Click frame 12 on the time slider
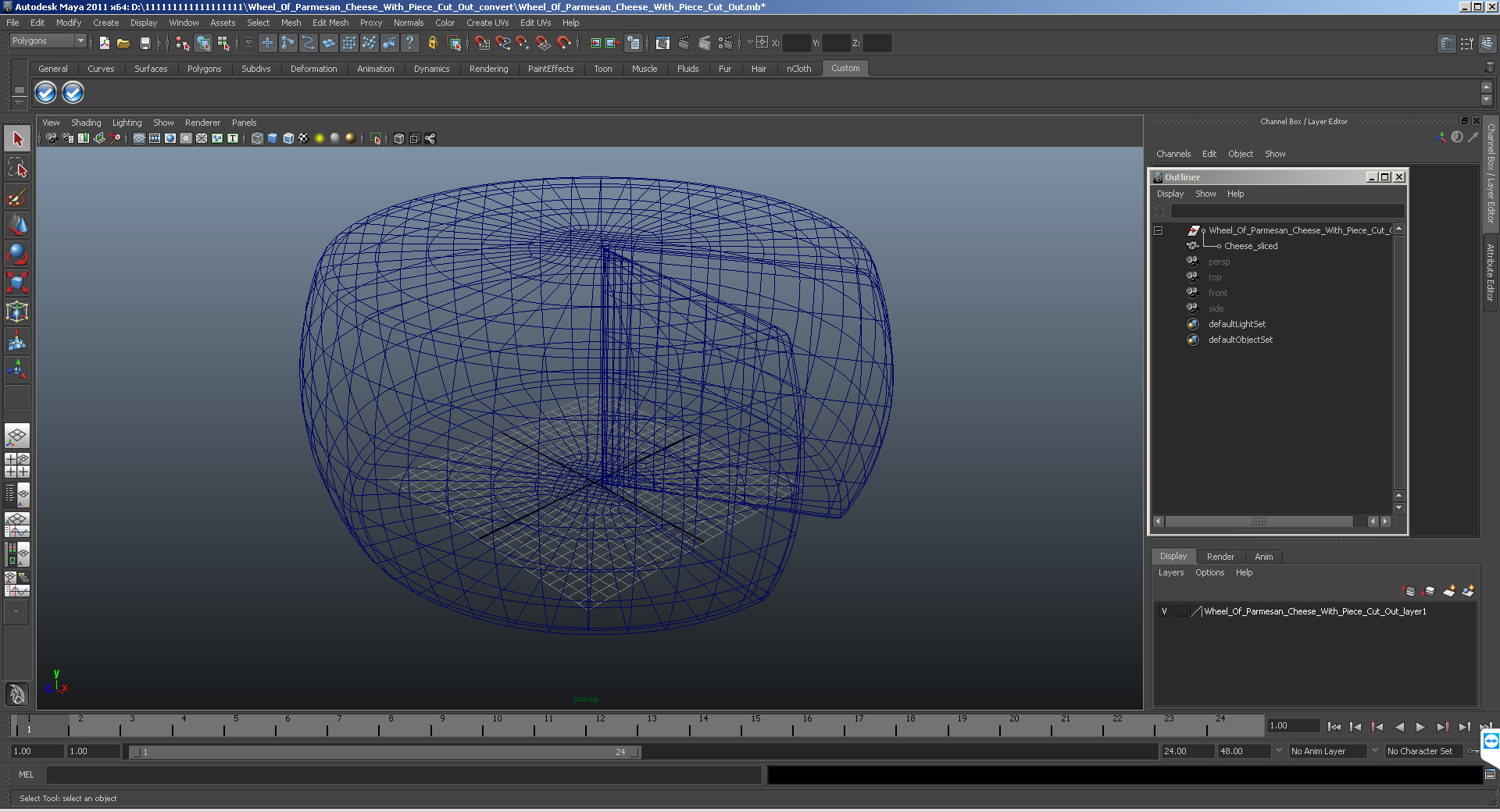This screenshot has width=1500, height=812. (x=598, y=726)
